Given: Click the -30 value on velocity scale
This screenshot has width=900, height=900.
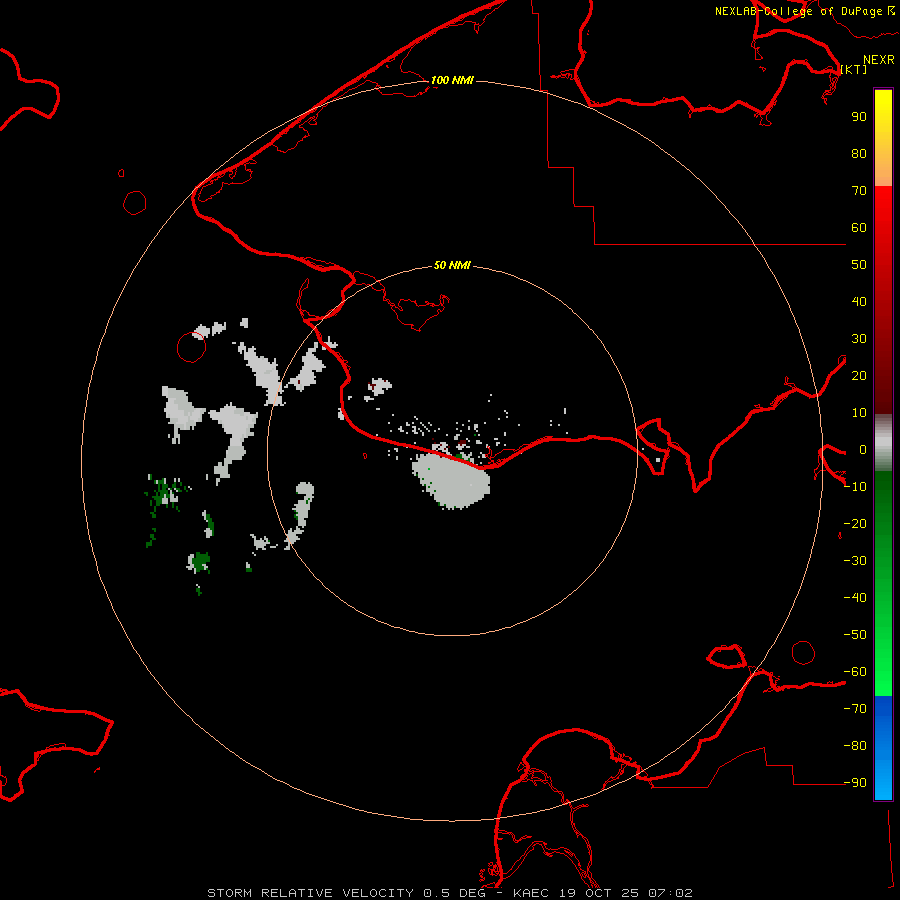Looking at the screenshot, I should (x=855, y=561).
